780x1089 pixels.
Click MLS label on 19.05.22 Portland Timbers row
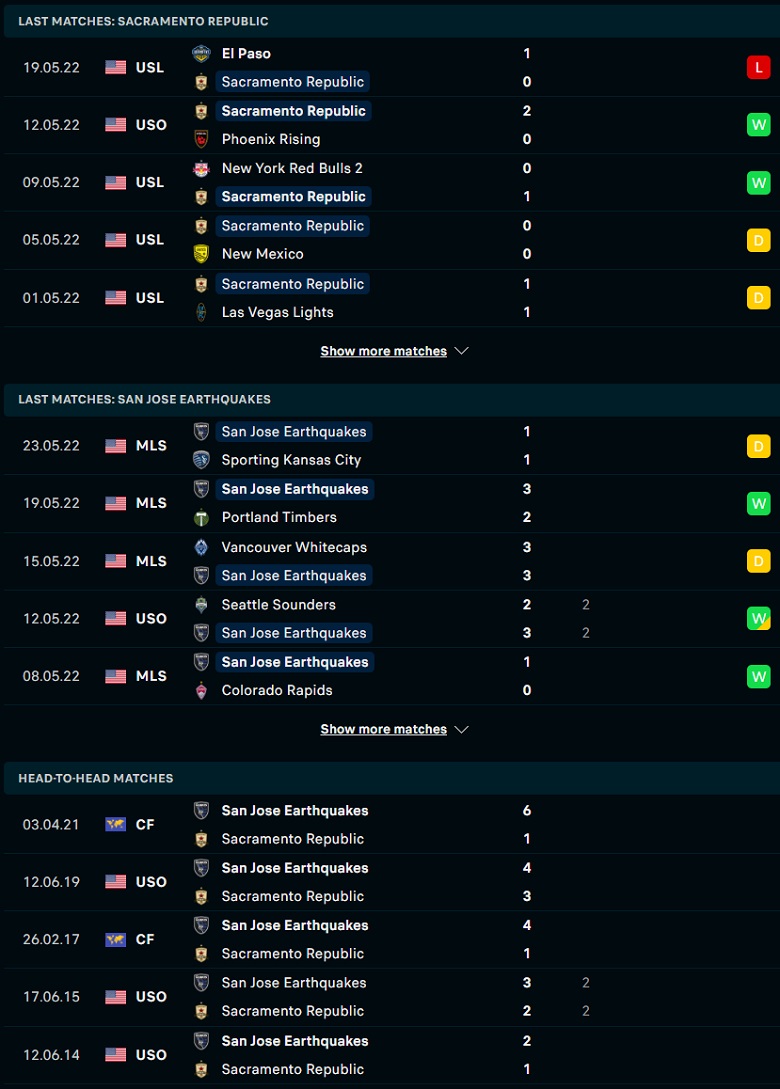(x=151, y=504)
